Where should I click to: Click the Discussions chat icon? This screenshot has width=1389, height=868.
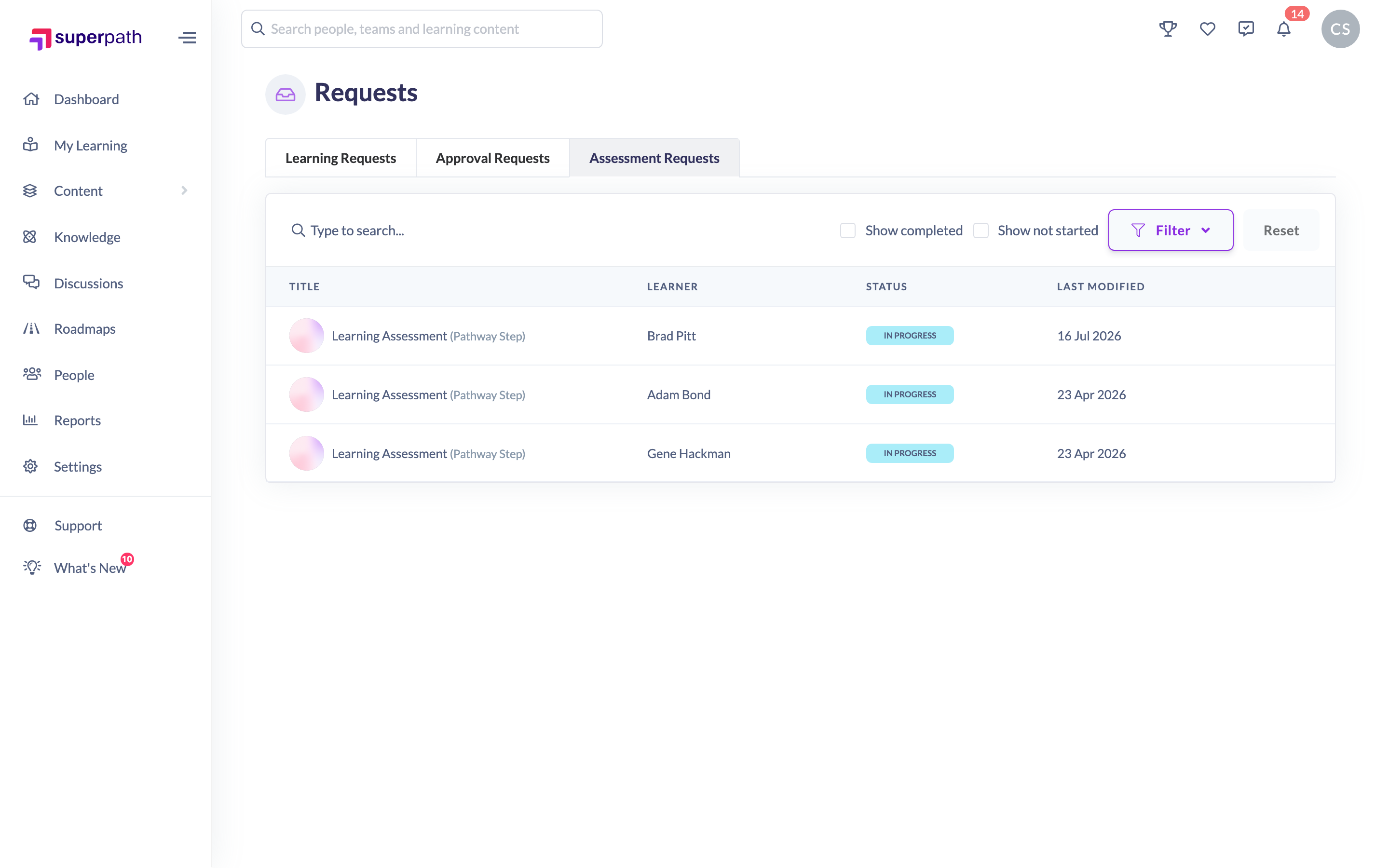point(31,283)
